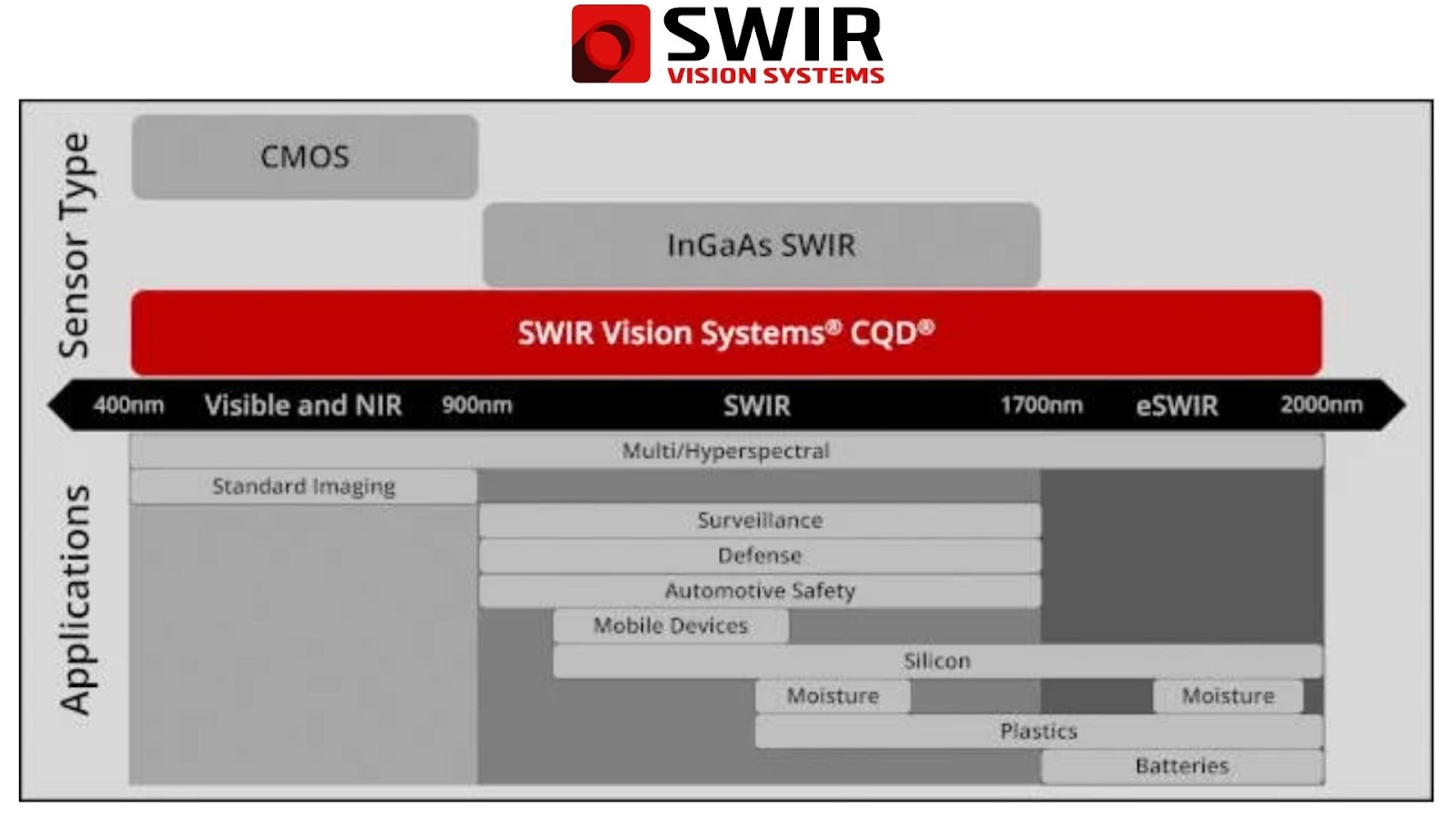Screen dimensions: 1456x819
Task: Click the 1700nm wavelength label
Action: [x=1042, y=405]
